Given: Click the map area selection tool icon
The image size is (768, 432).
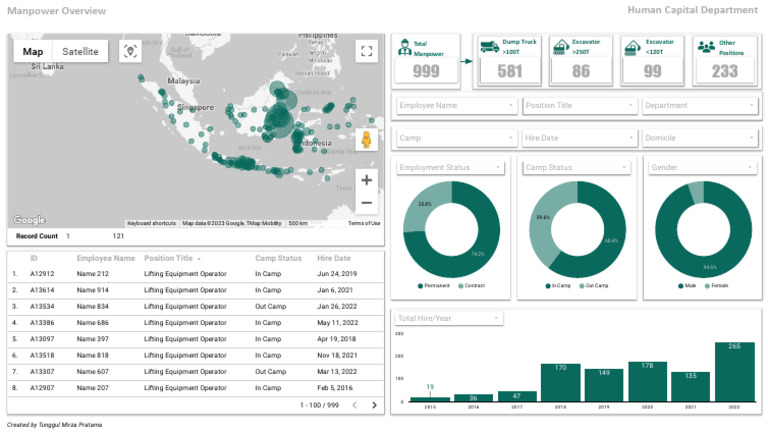Looking at the screenshot, I should (x=131, y=51).
